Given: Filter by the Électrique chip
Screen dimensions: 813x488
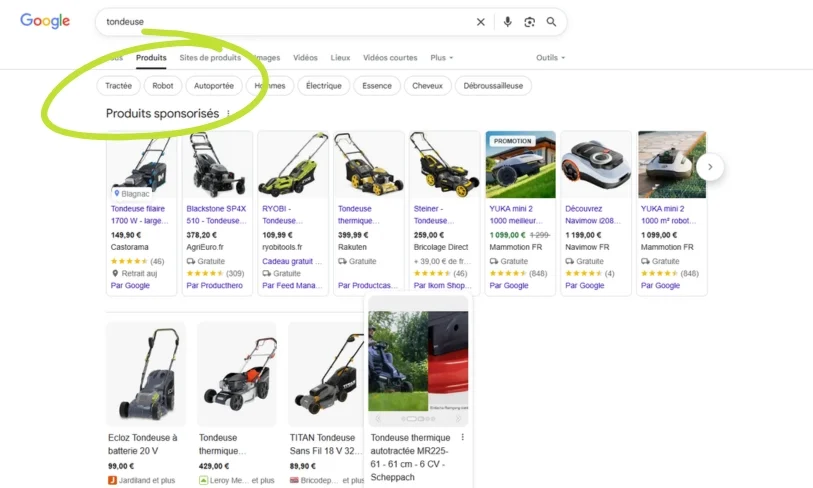Looking at the screenshot, I should pos(324,86).
